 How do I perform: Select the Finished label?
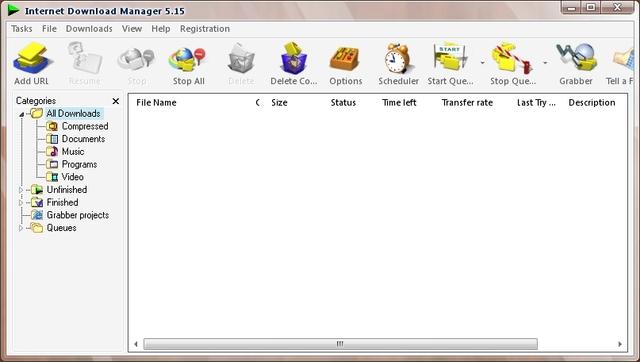(62, 202)
